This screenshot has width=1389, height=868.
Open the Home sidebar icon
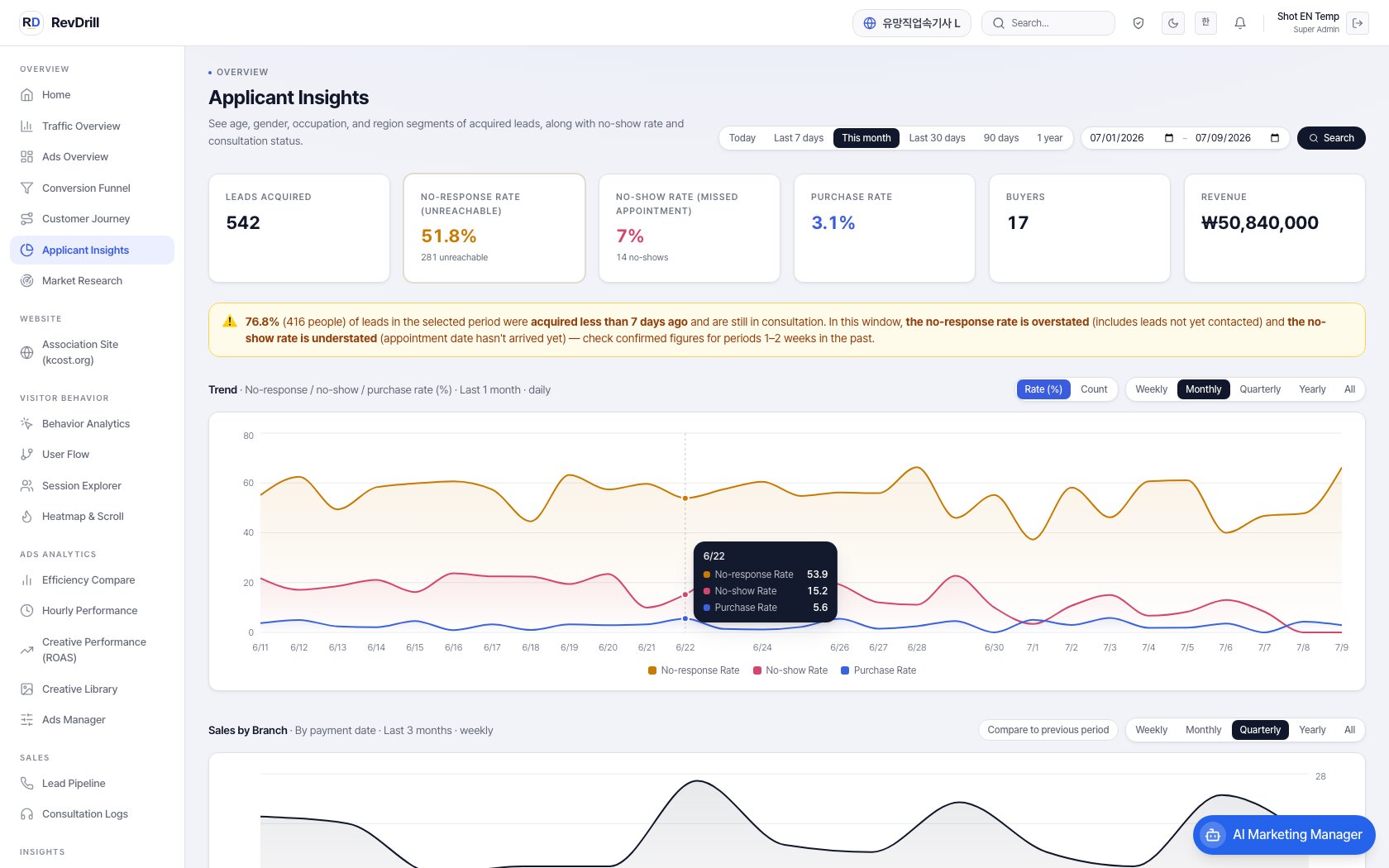26,95
